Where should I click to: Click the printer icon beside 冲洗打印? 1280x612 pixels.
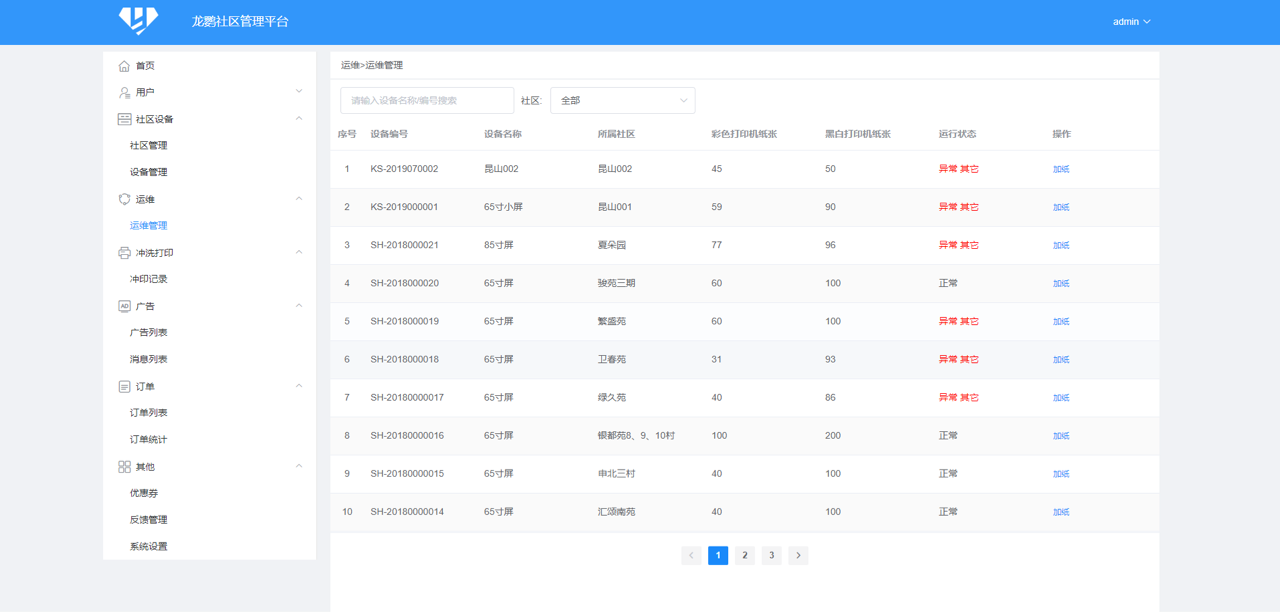pos(124,253)
